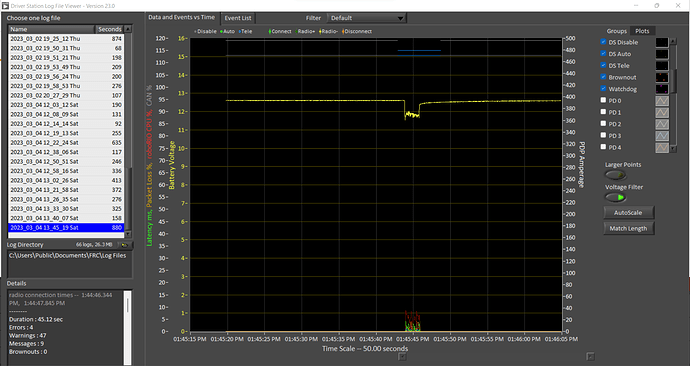This screenshot has width=690, height=366.
Task: Enable the PD 4 plot checkbox
Action: [x=603, y=147]
